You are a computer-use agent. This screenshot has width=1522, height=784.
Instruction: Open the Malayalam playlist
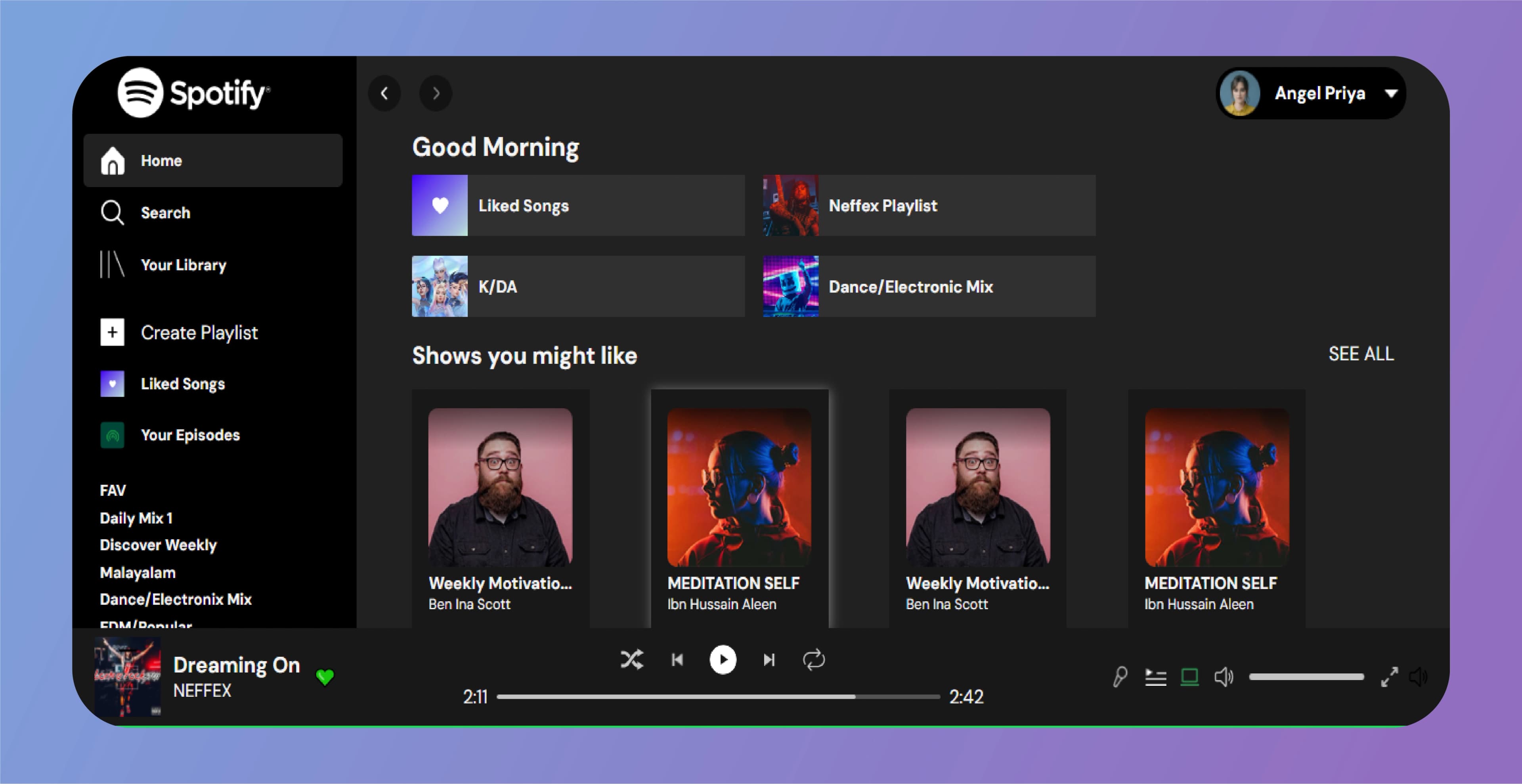pos(138,572)
